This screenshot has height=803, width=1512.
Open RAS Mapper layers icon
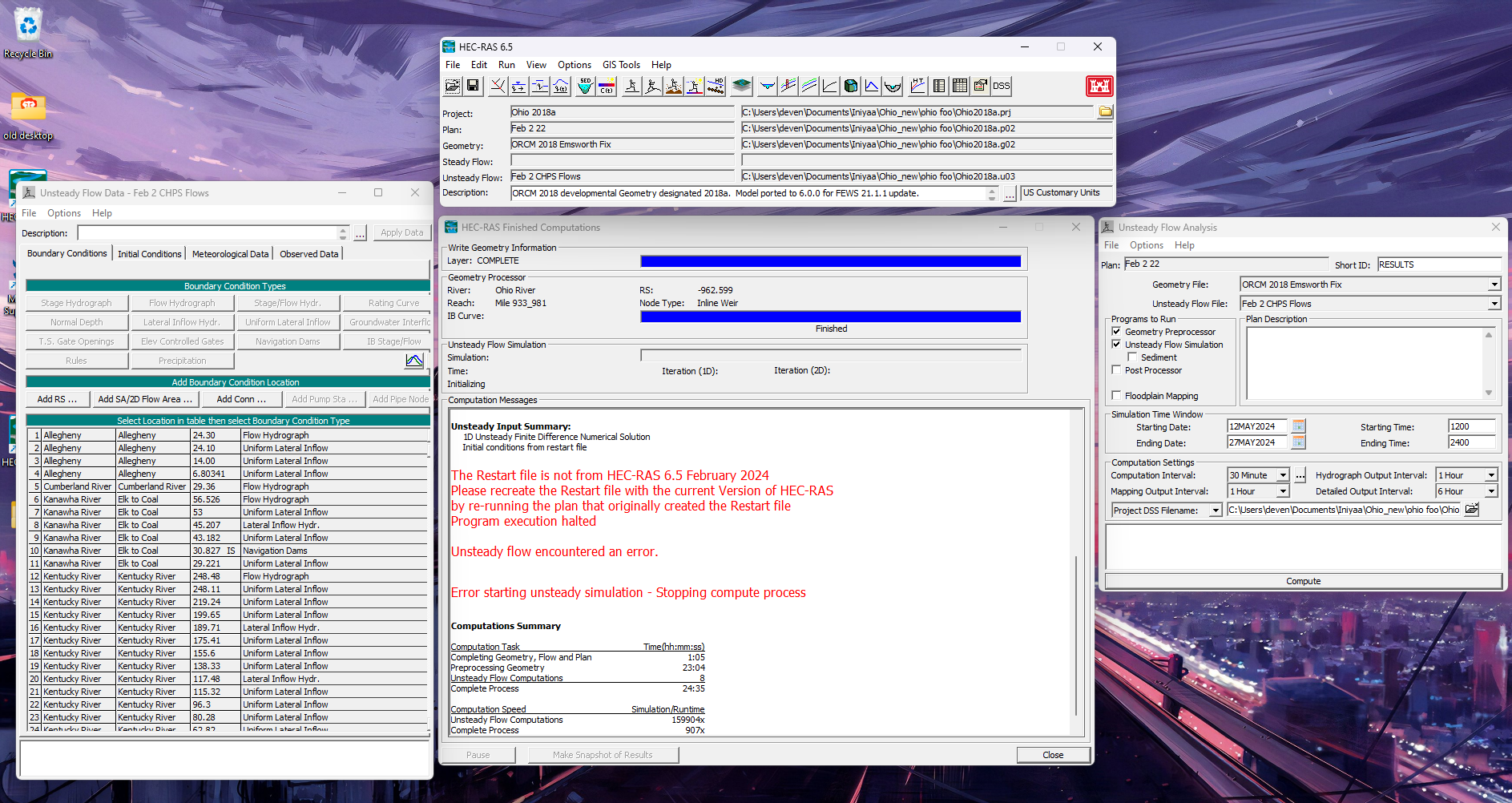pos(742,86)
